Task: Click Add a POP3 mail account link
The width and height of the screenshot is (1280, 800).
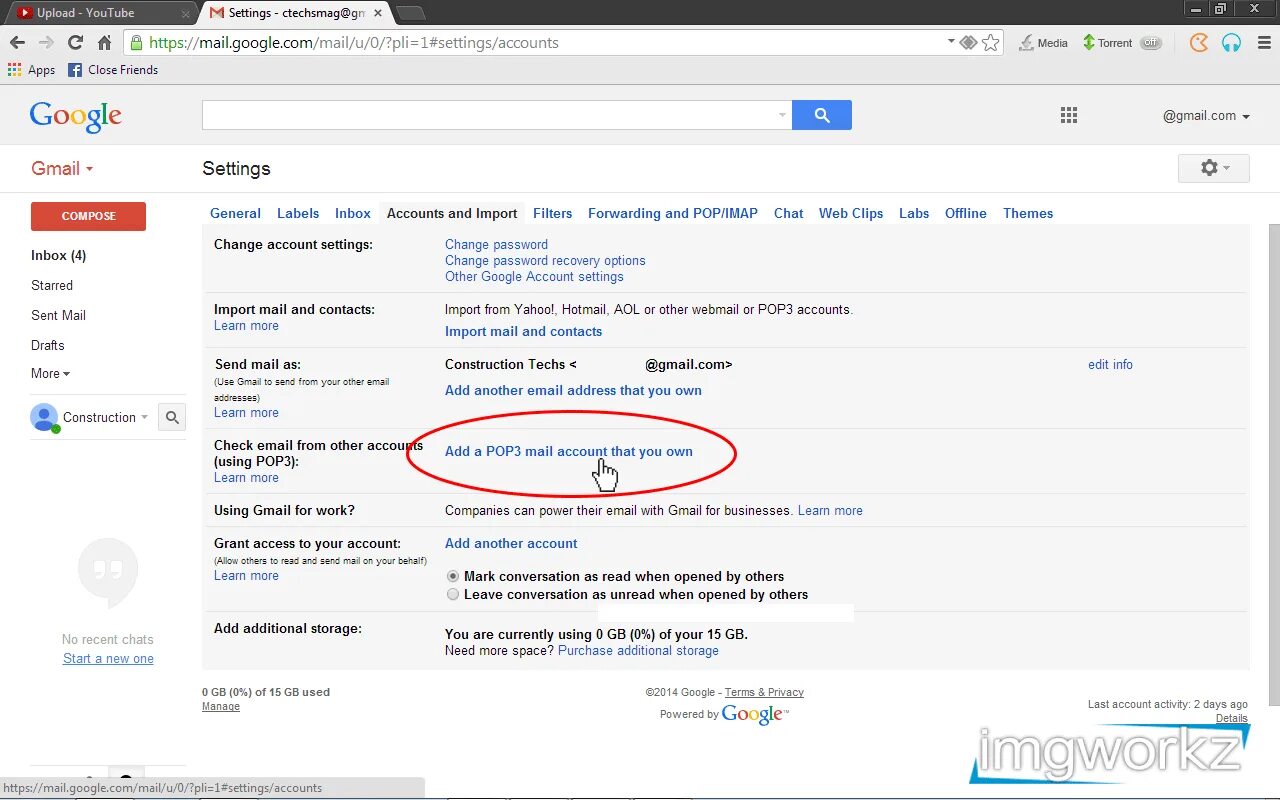Action: (x=569, y=452)
